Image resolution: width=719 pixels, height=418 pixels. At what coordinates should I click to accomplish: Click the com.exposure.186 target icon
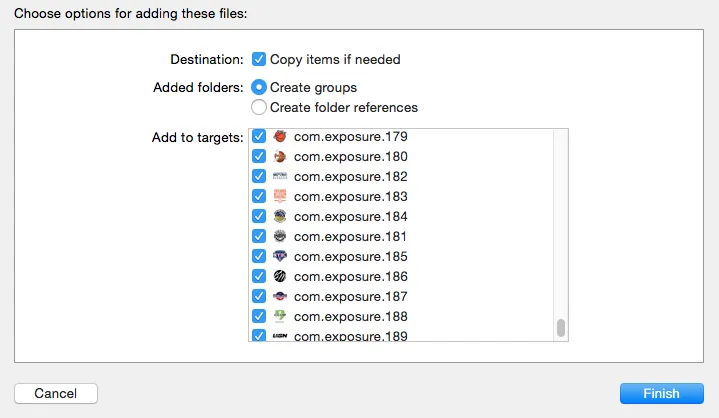pos(280,276)
